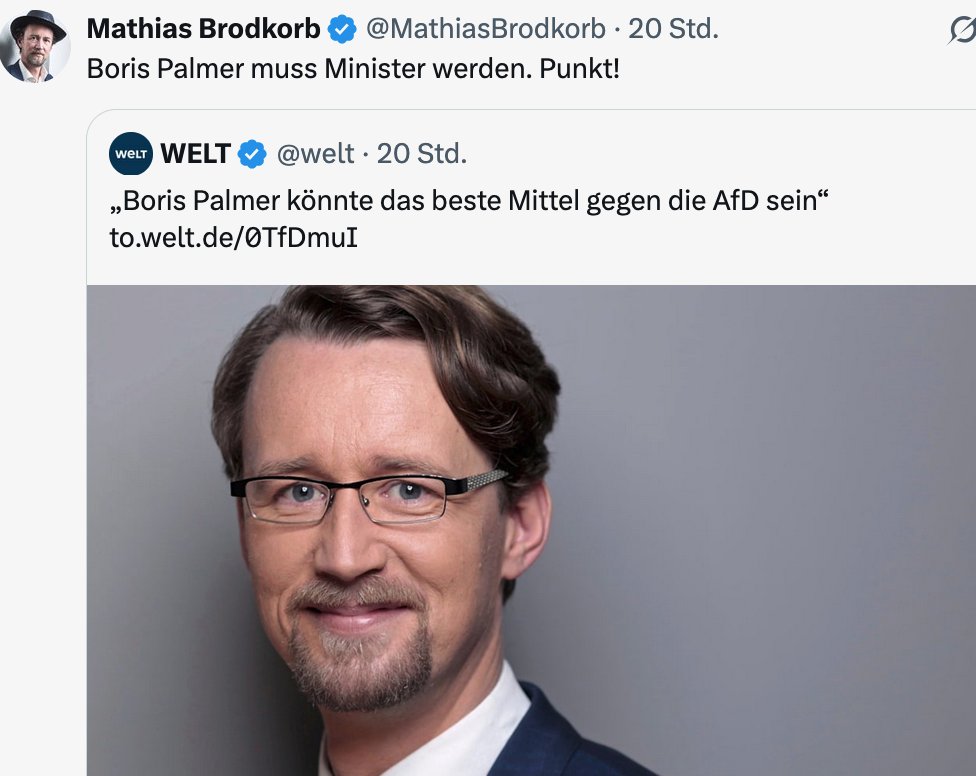Viewport: 976px width, 776px height.
Task: Click WELT's blue verified checkmark
Action: [x=252, y=154]
